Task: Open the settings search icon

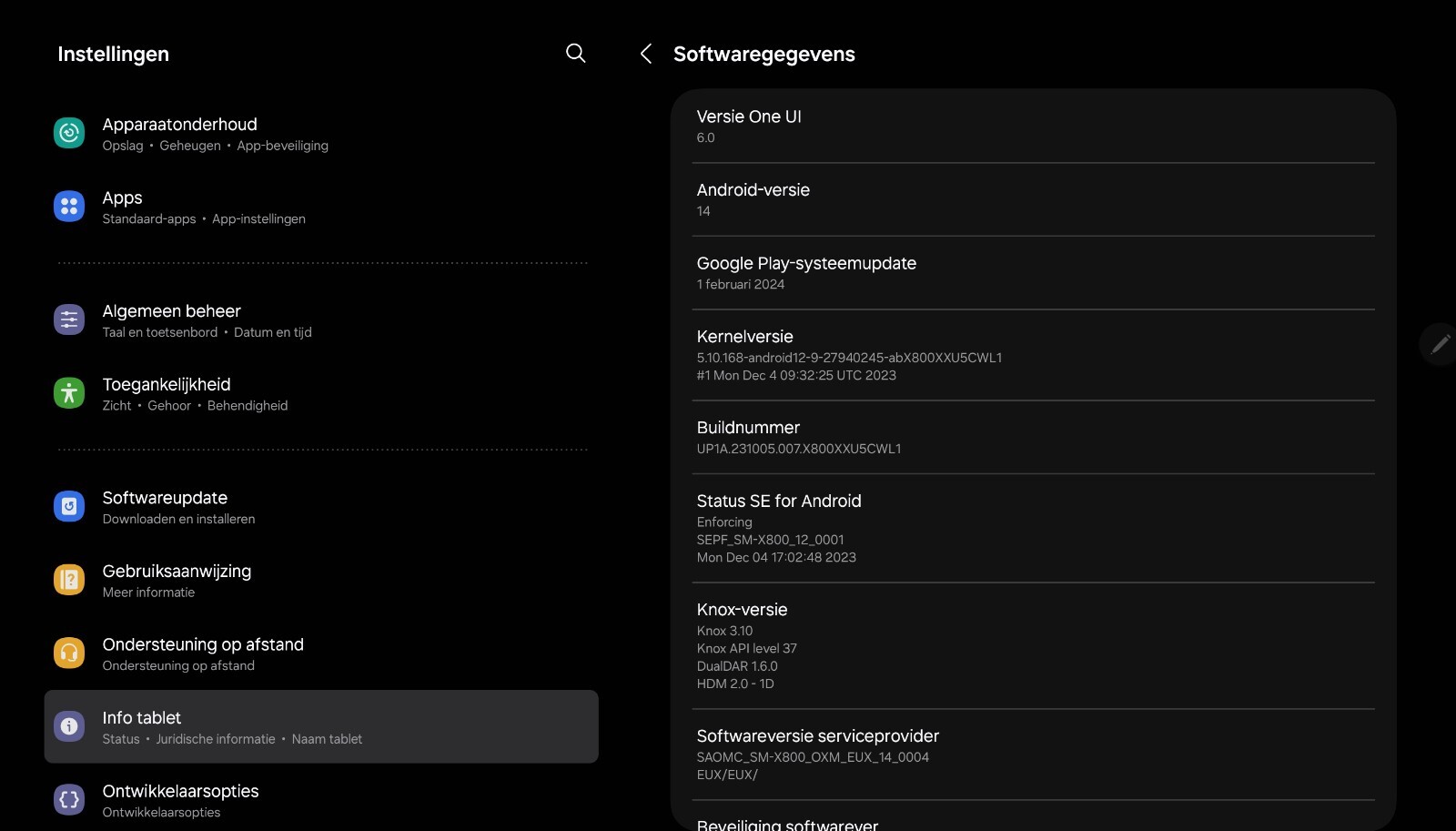Action: [575, 53]
